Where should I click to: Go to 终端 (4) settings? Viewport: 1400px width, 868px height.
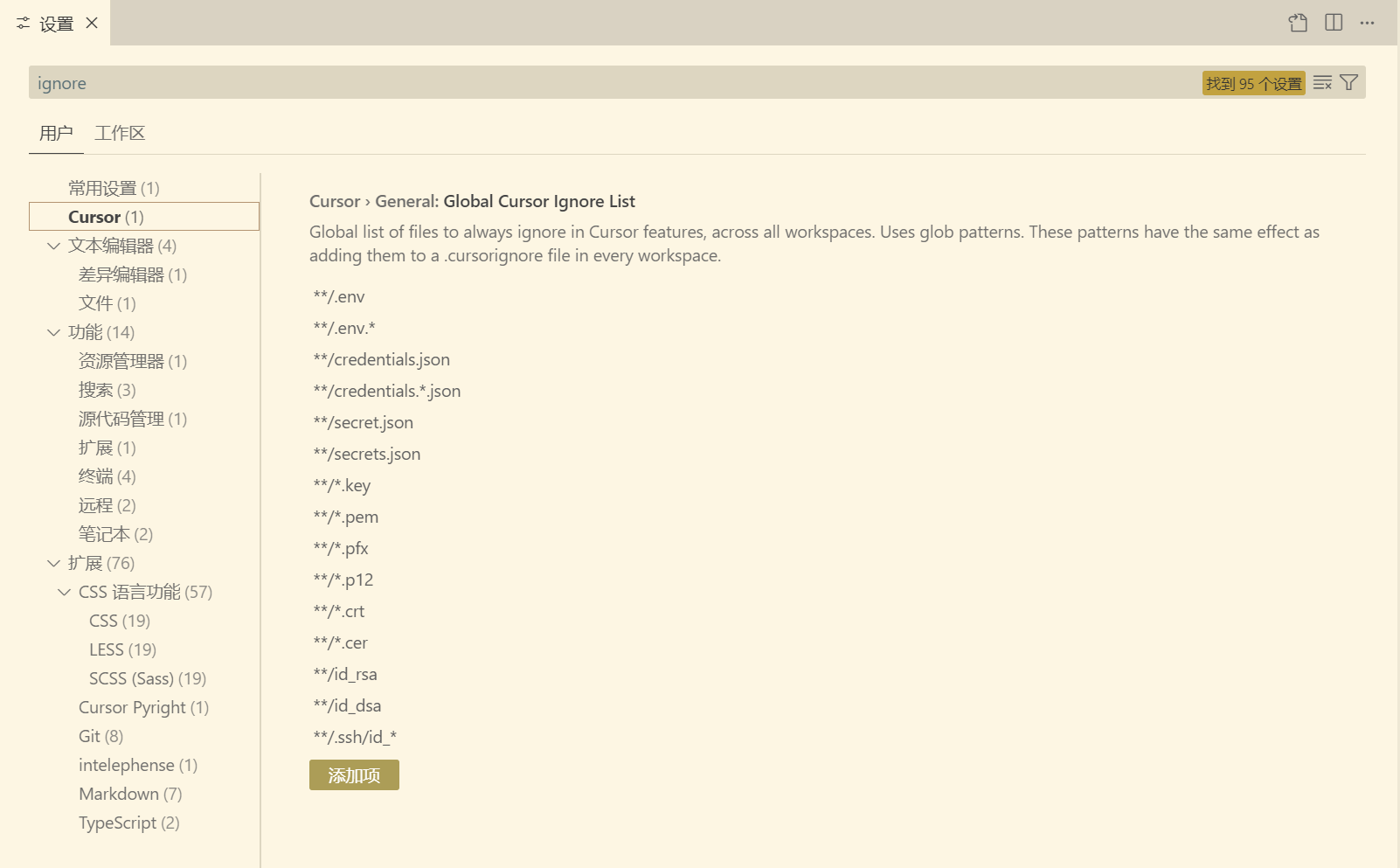pyautogui.click(x=107, y=476)
